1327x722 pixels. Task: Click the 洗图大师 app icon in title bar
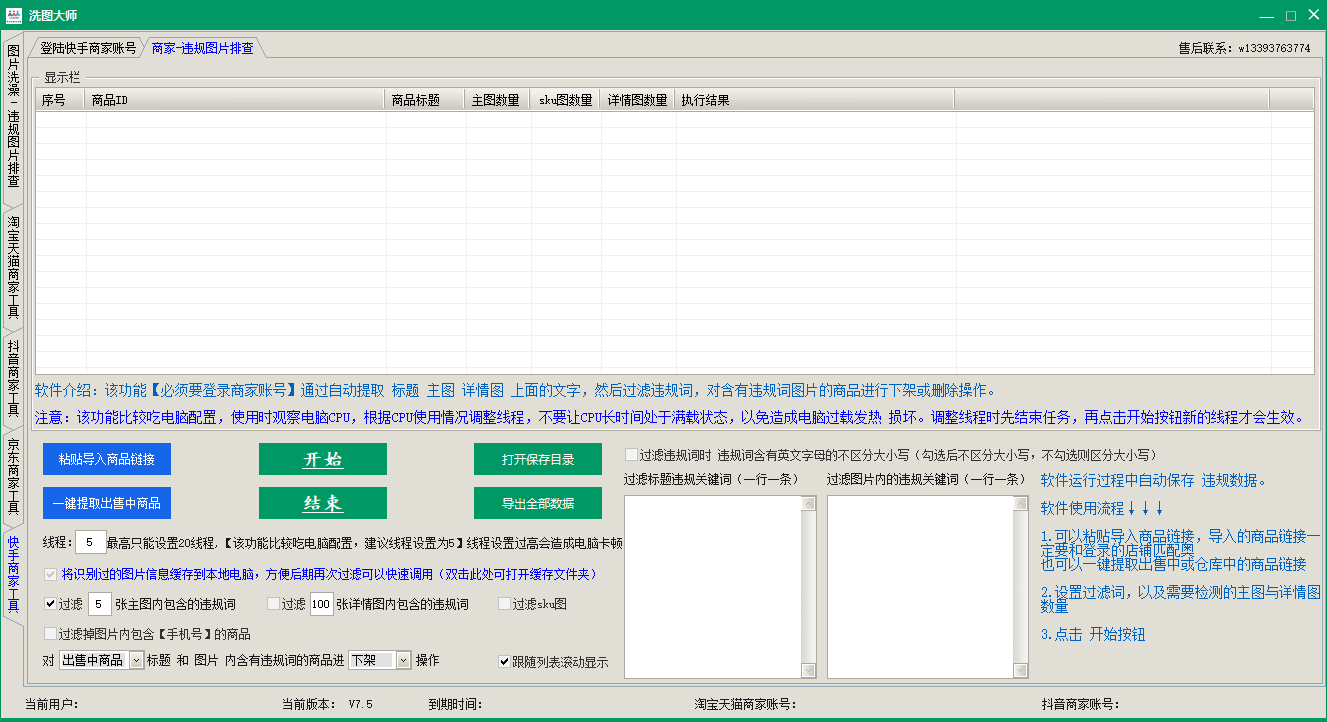click(14, 15)
